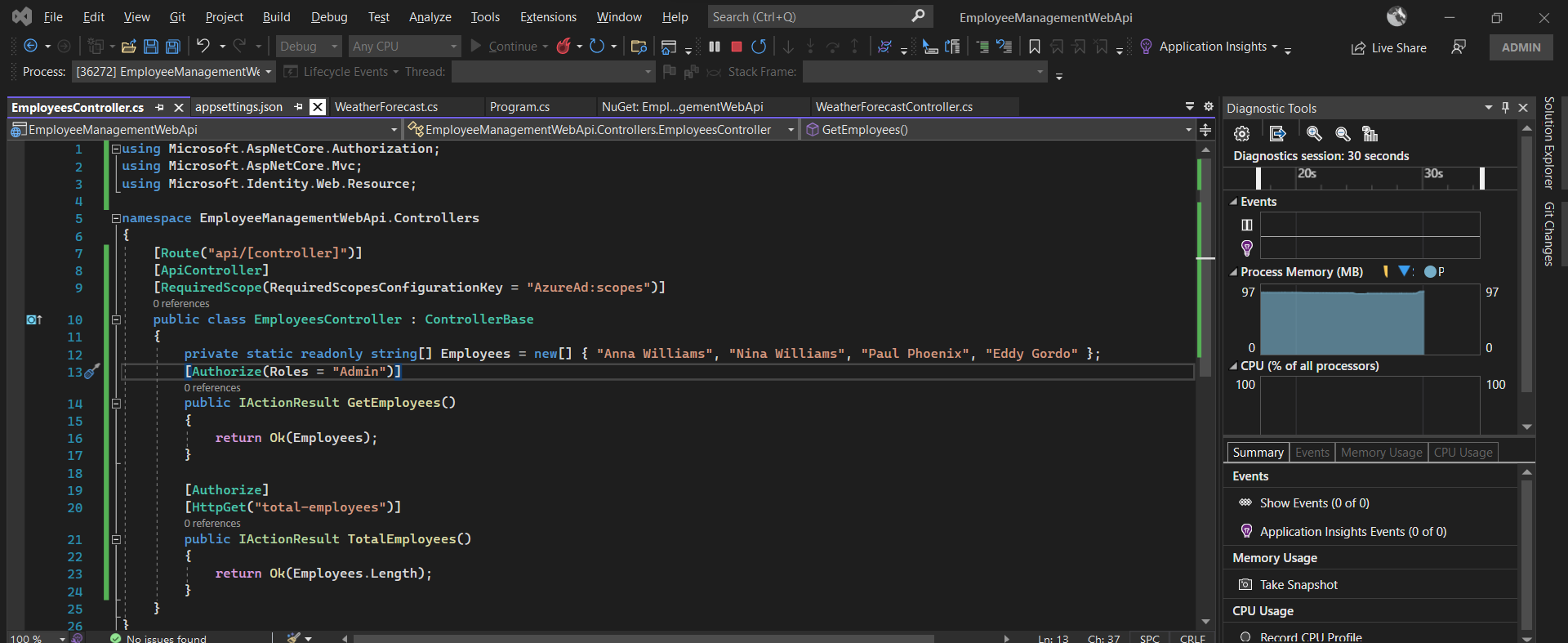The width and height of the screenshot is (1568, 643).
Task: Toggle the GC yellow marker in Process Memory
Action: point(1386,271)
